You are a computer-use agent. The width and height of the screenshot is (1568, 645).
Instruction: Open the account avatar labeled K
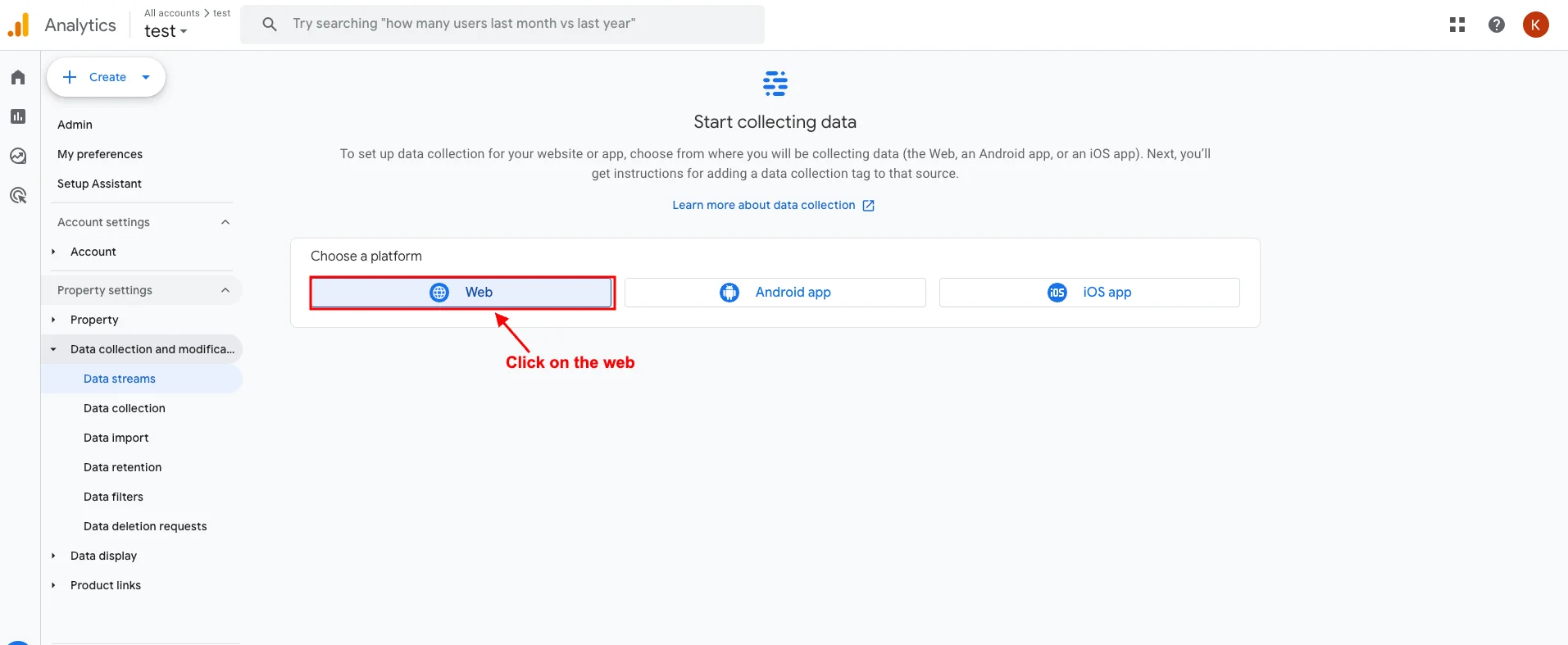(x=1535, y=25)
